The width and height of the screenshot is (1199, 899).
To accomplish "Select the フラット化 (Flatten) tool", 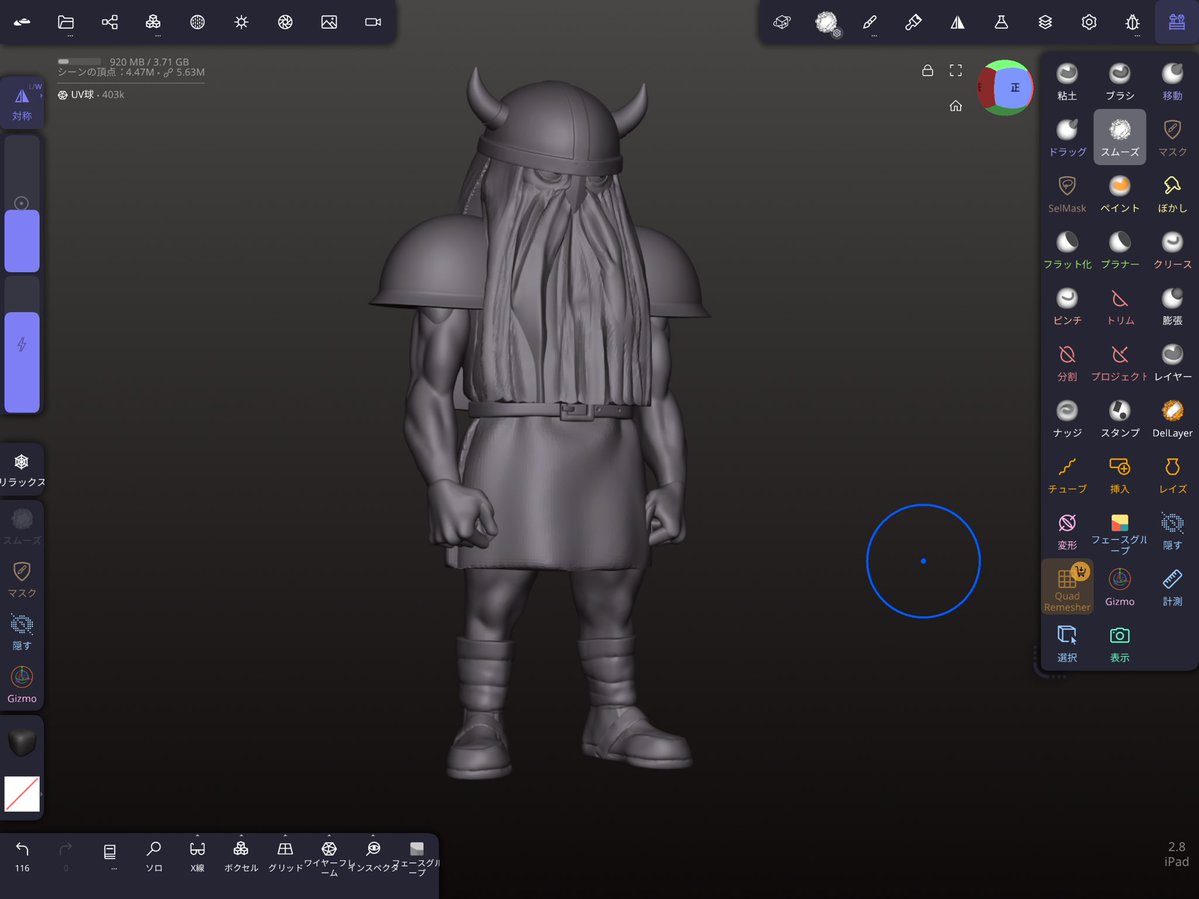I will (x=1067, y=249).
